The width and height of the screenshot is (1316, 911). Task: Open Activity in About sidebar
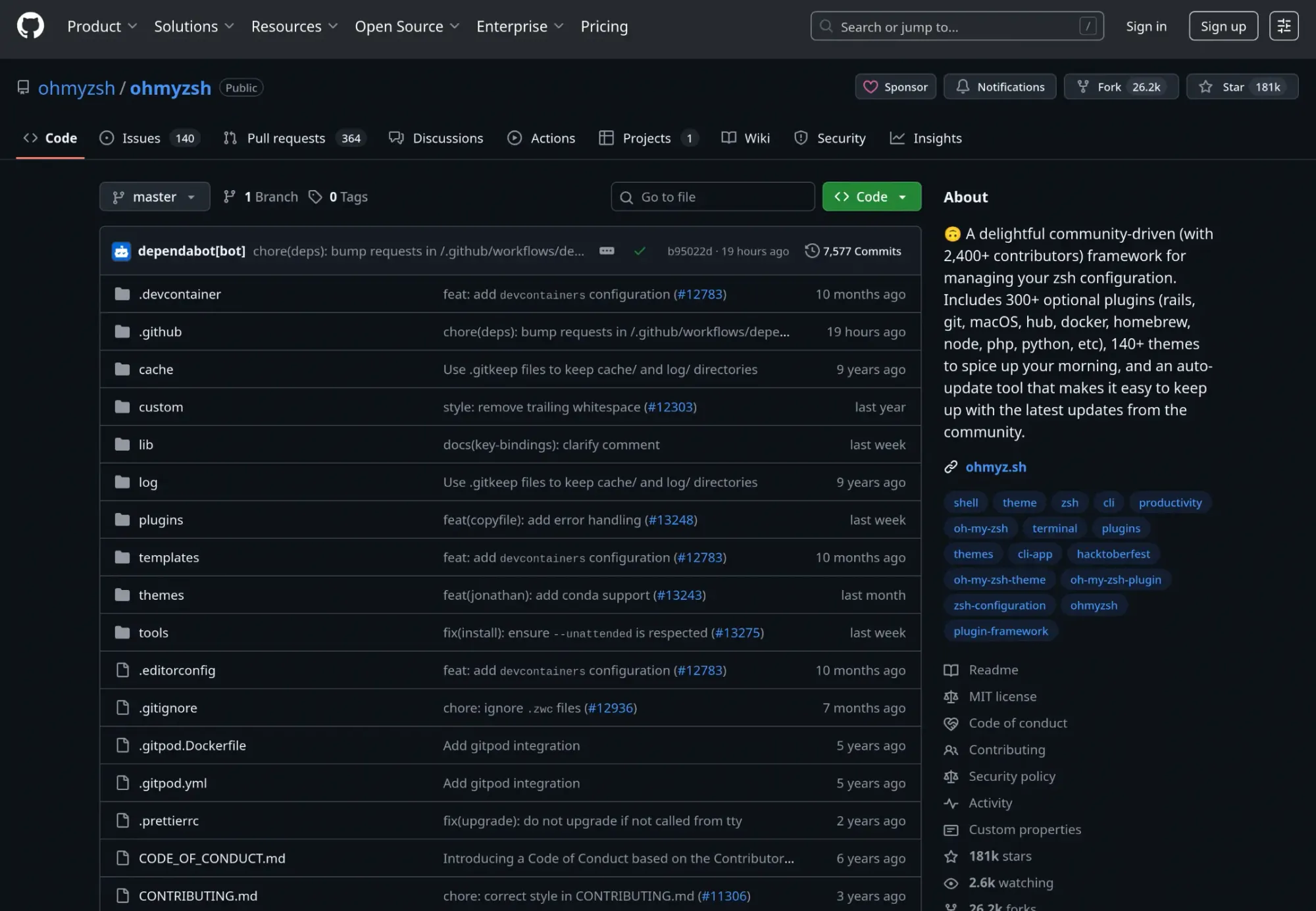[990, 803]
